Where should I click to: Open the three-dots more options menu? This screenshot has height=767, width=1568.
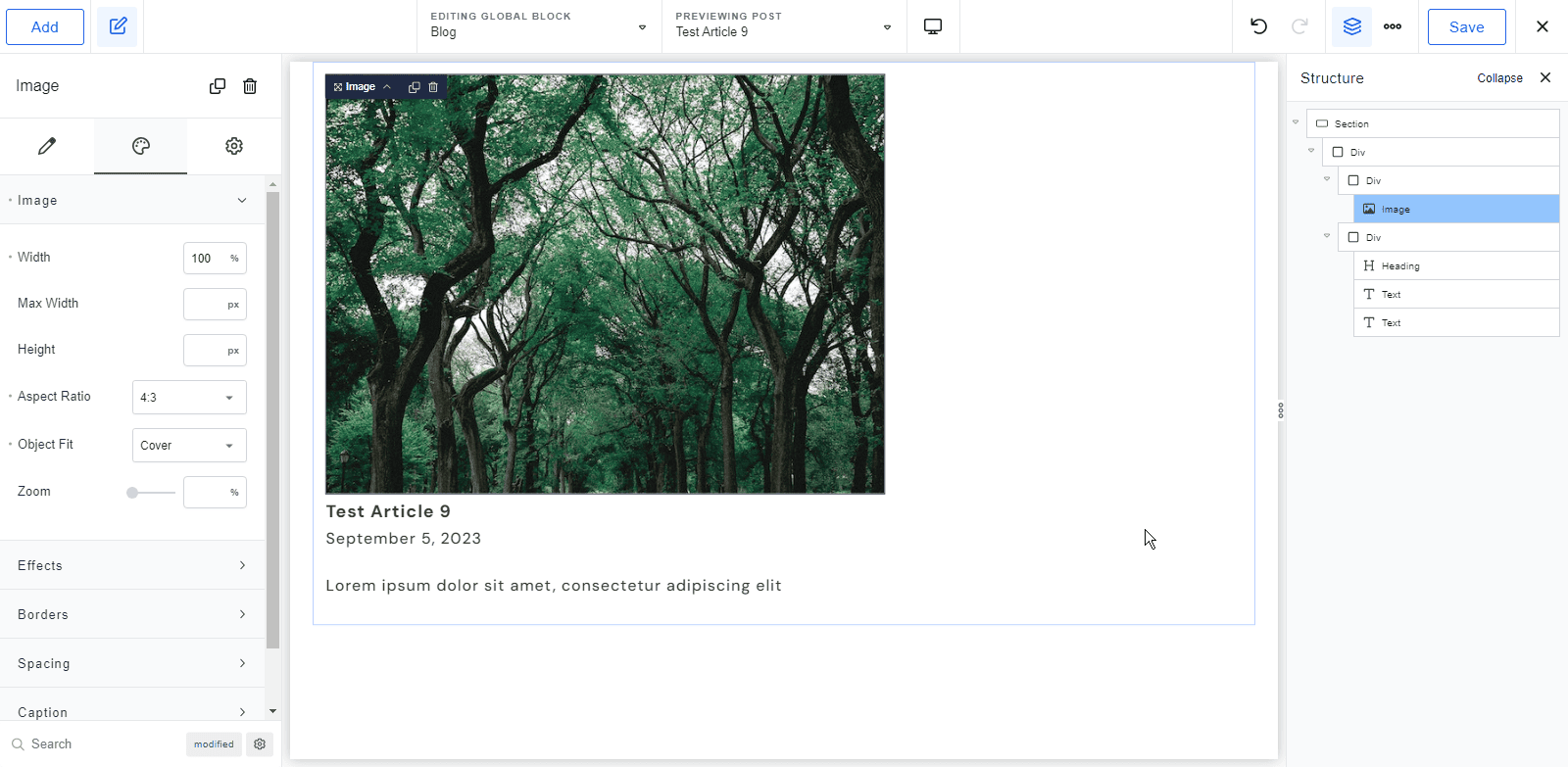click(1392, 26)
